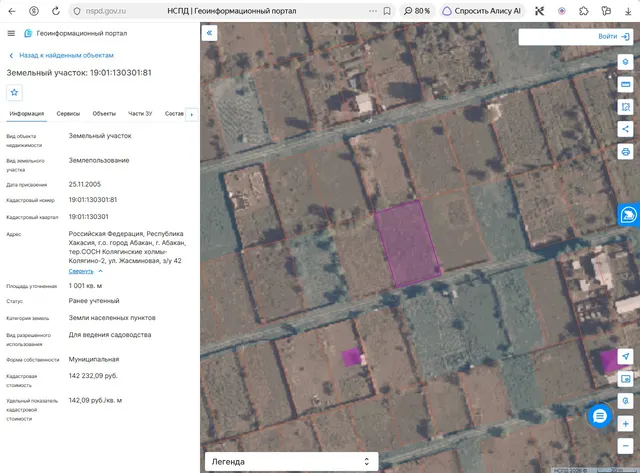Open the hamburger menu of the portal
Screen dimensions: 640x473
(x=11, y=33)
